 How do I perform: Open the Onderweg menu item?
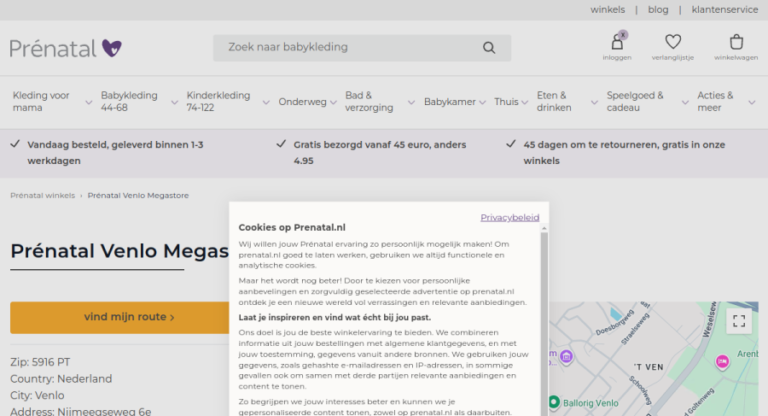302,102
